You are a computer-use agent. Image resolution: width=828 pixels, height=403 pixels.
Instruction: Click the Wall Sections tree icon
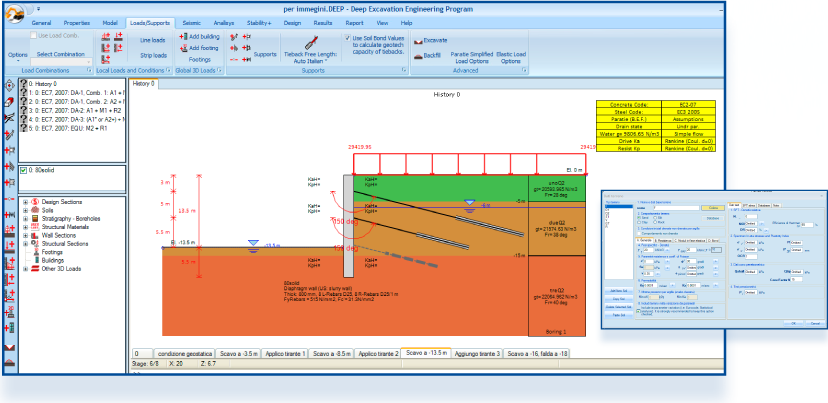point(35,236)
